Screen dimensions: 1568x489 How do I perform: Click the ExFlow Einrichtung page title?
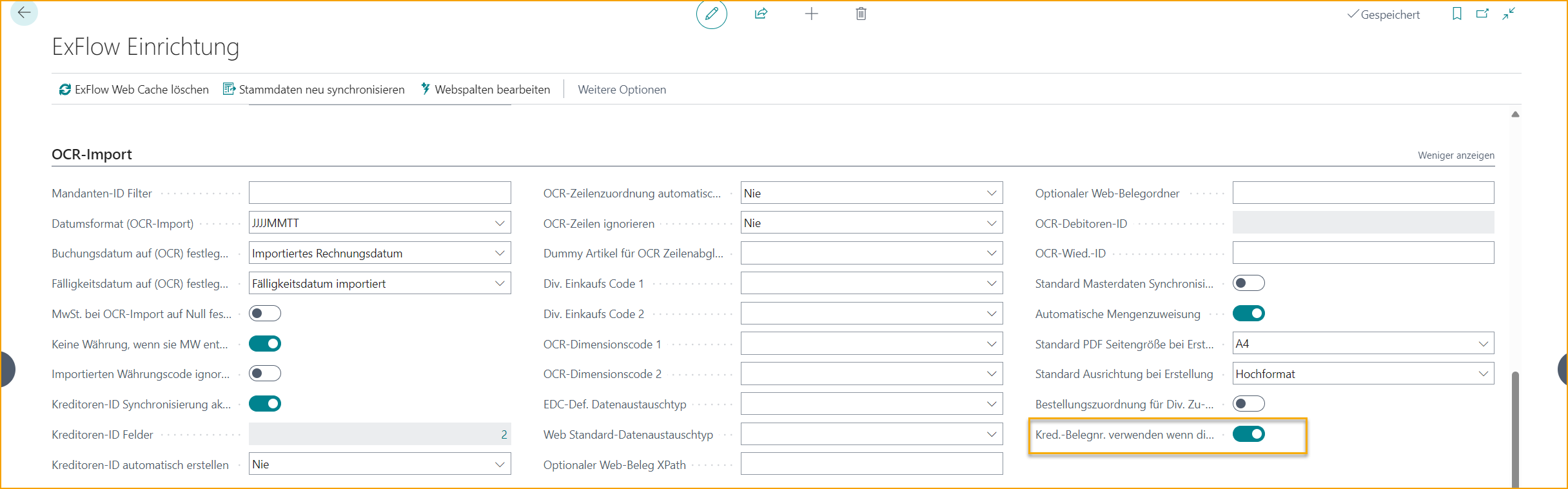[x=146, y=47]
